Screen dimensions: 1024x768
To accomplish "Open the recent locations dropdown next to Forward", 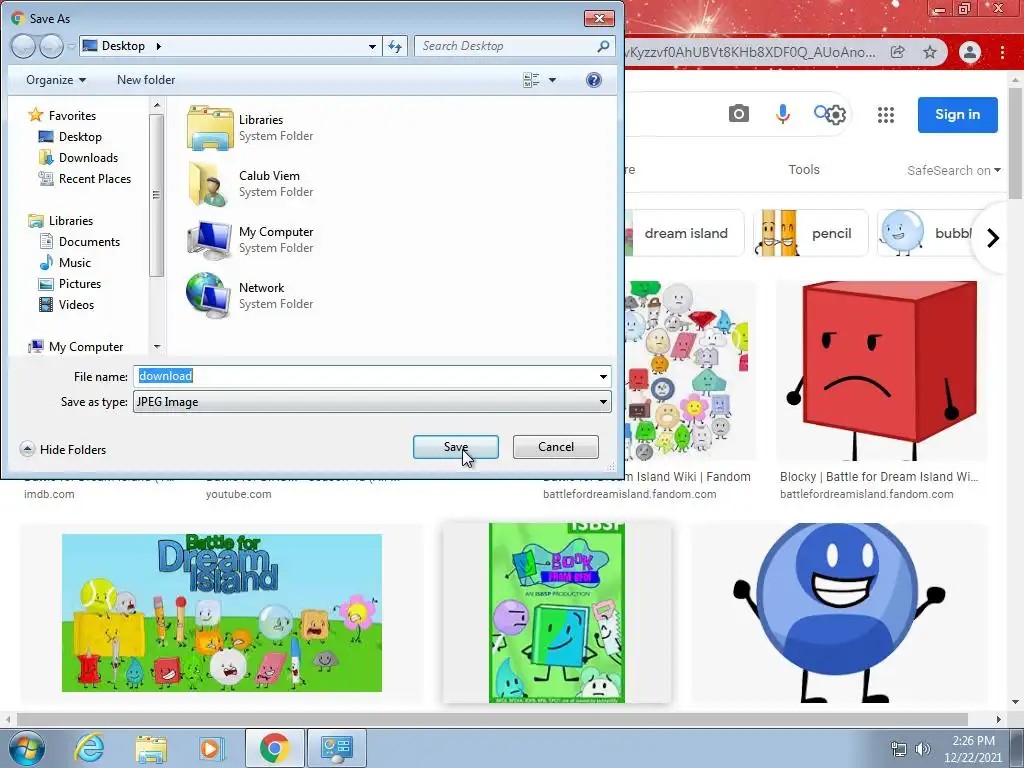I will [x=71, y=46].
